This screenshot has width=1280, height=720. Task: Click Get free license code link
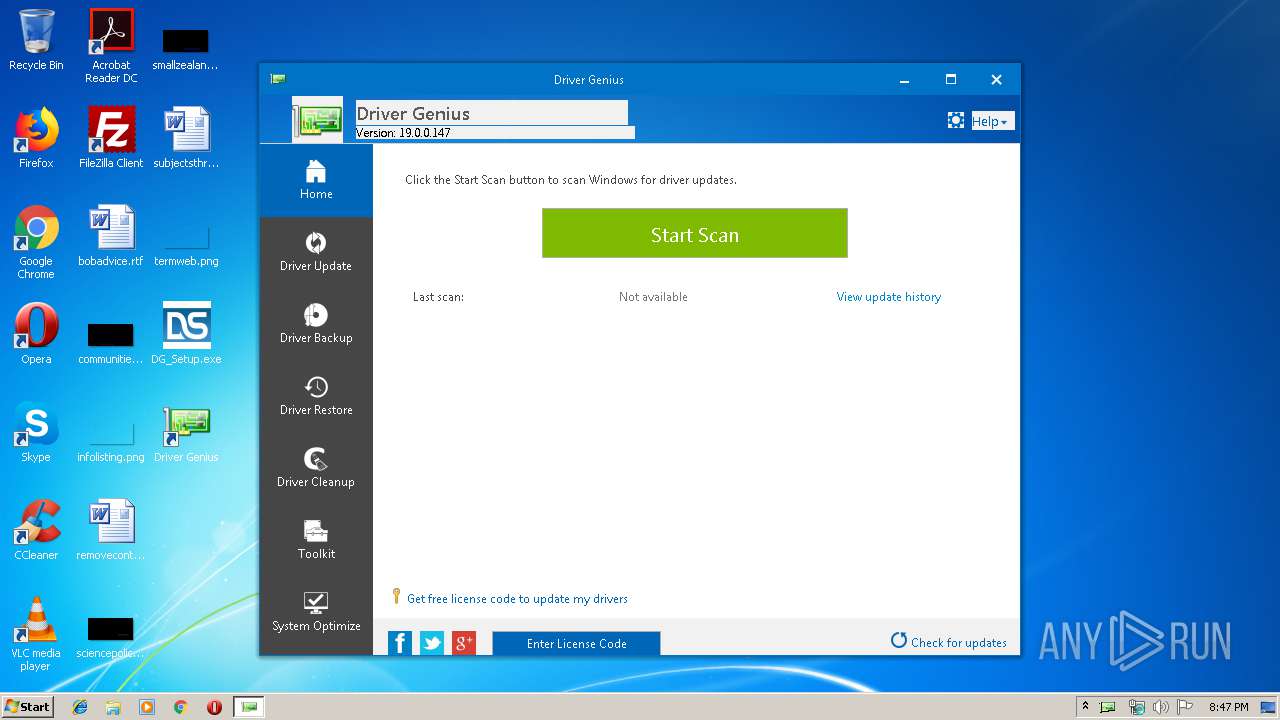pos(517,599)
